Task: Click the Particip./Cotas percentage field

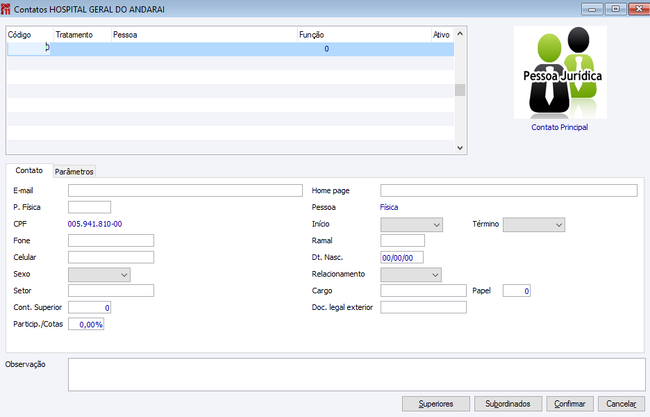Action: [x=86, y=324]
